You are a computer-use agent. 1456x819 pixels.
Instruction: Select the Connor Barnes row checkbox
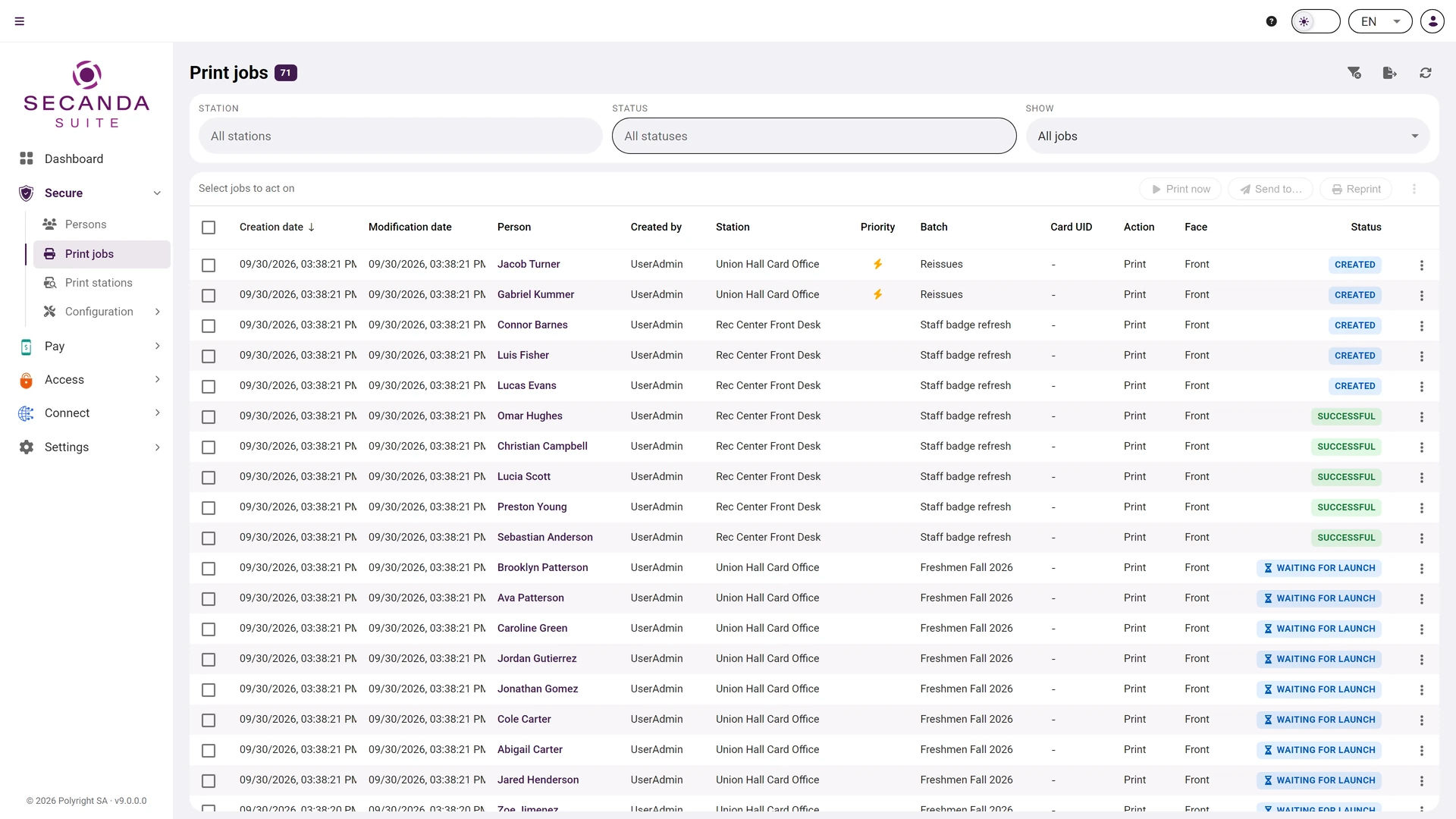click(209, 326)
